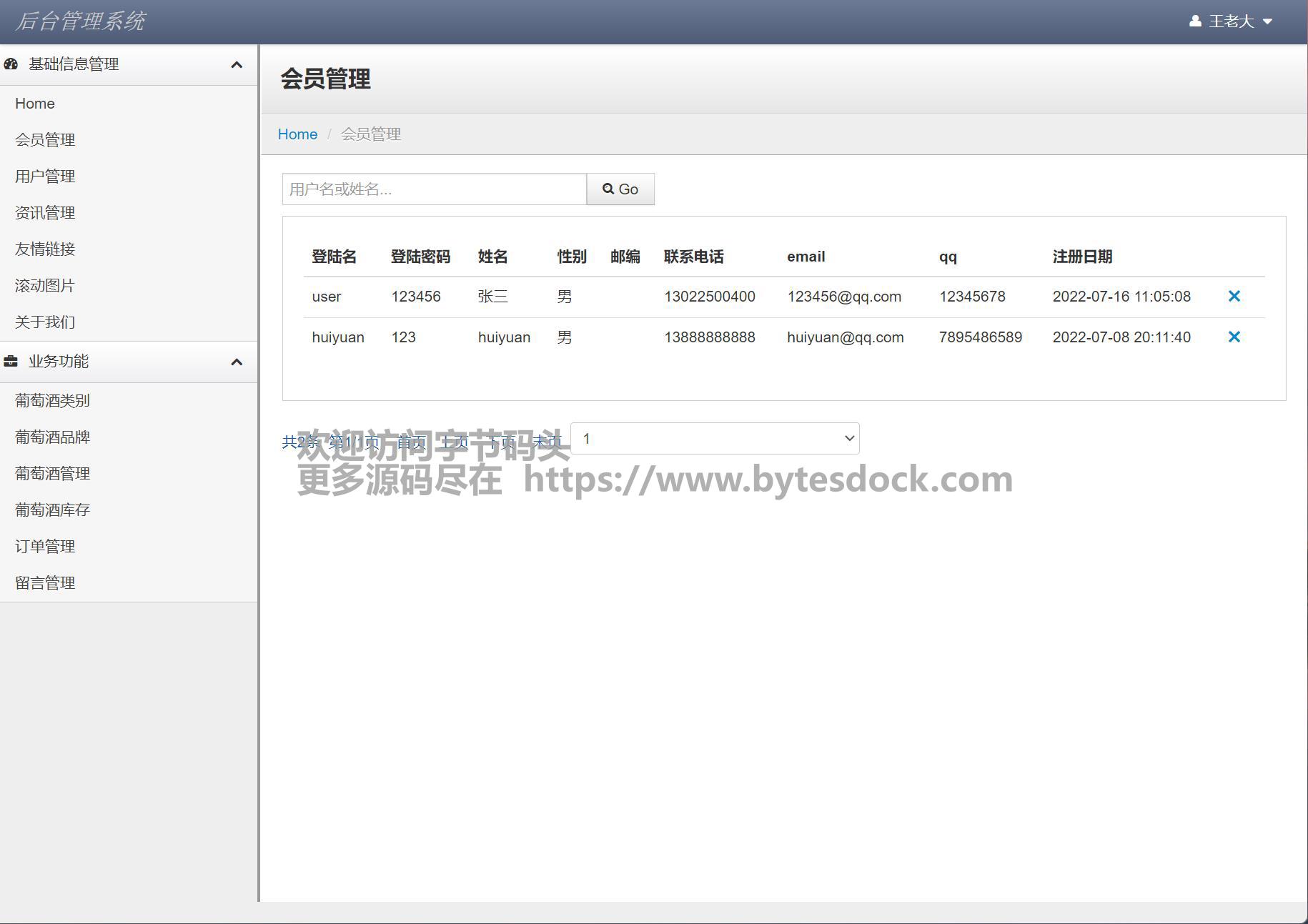Viewport: 1308px width, 924px height.
Task: Open 订单管理 from the sidebar
Action: (x=45, y=547)
